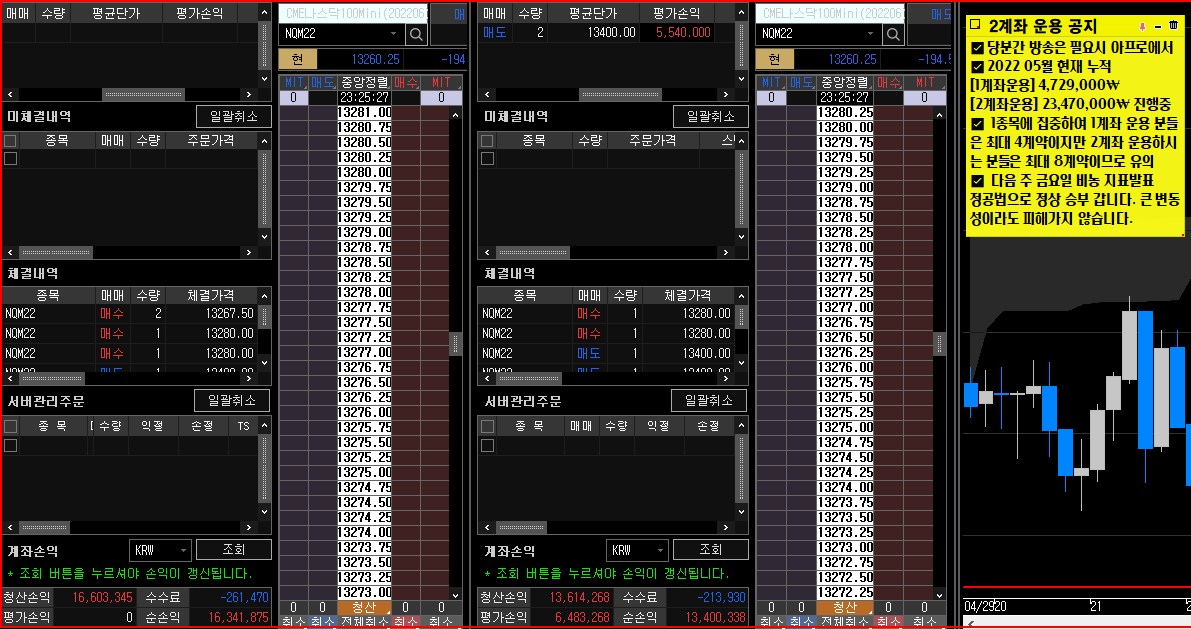This screenshot has height=629, width=1191.
Task: Toggle first row checkbox in right 미체결내역
Action: point(488,158)
